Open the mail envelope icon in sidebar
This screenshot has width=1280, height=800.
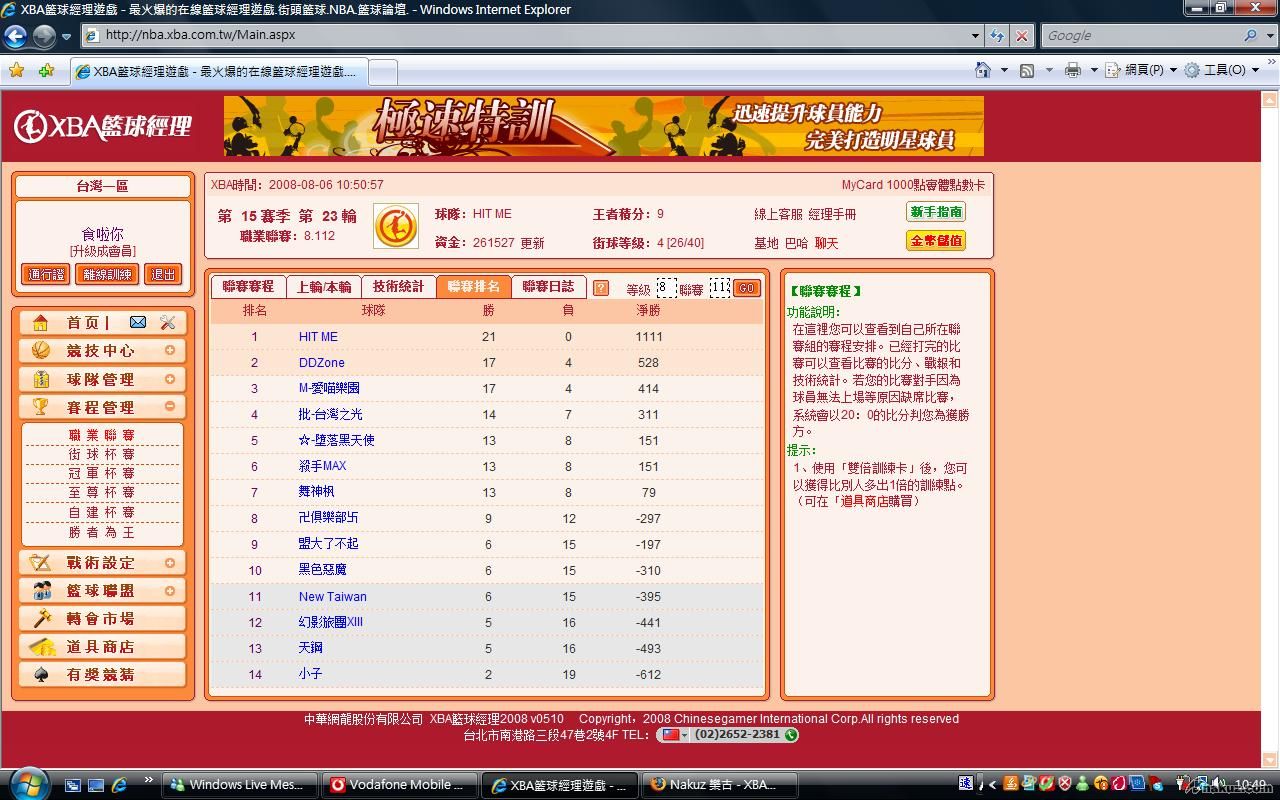pyautogui.click(x=138, y=322)
